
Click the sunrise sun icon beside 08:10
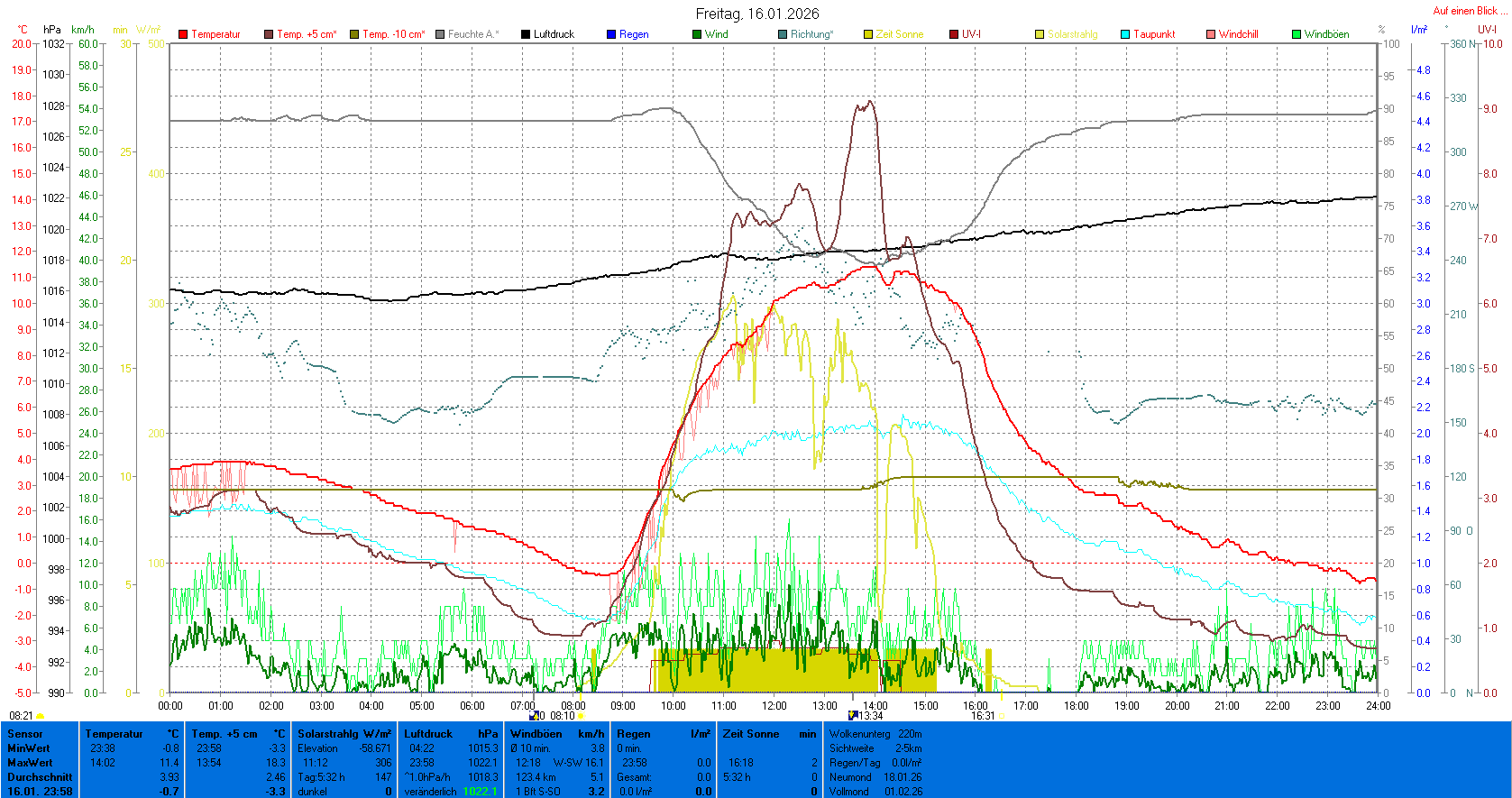click(582, 716)
